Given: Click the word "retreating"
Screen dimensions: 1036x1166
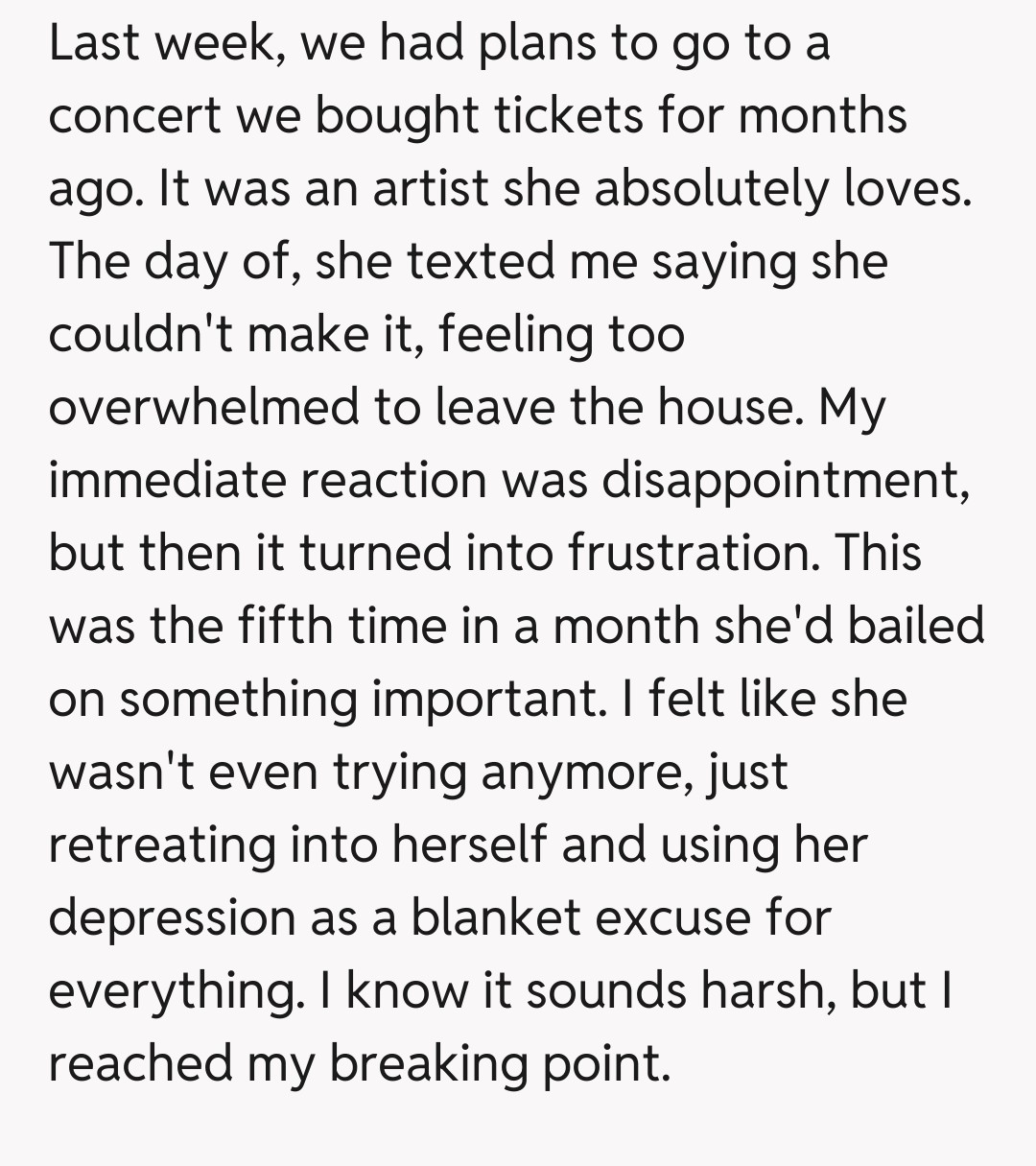Looking at the screenshot, I should click(x=160, y=845).
